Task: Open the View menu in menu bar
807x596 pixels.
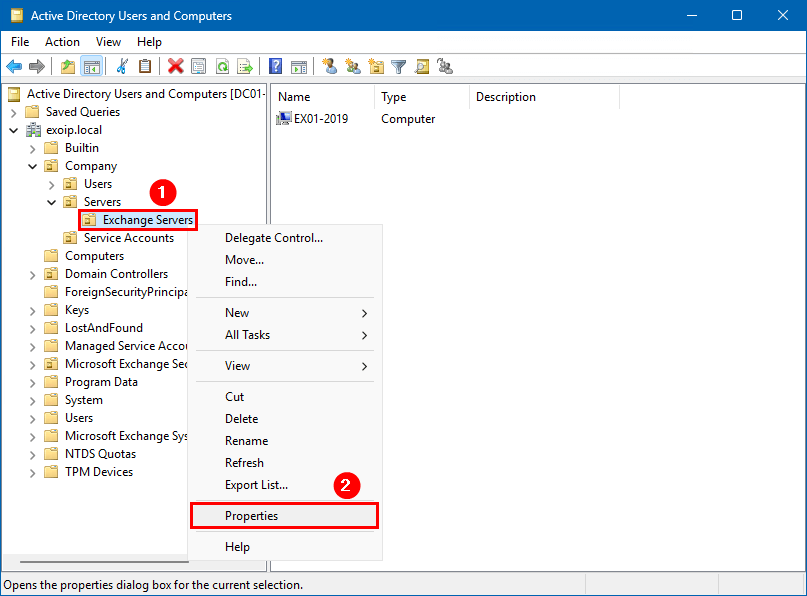Action: click(108, 42)
